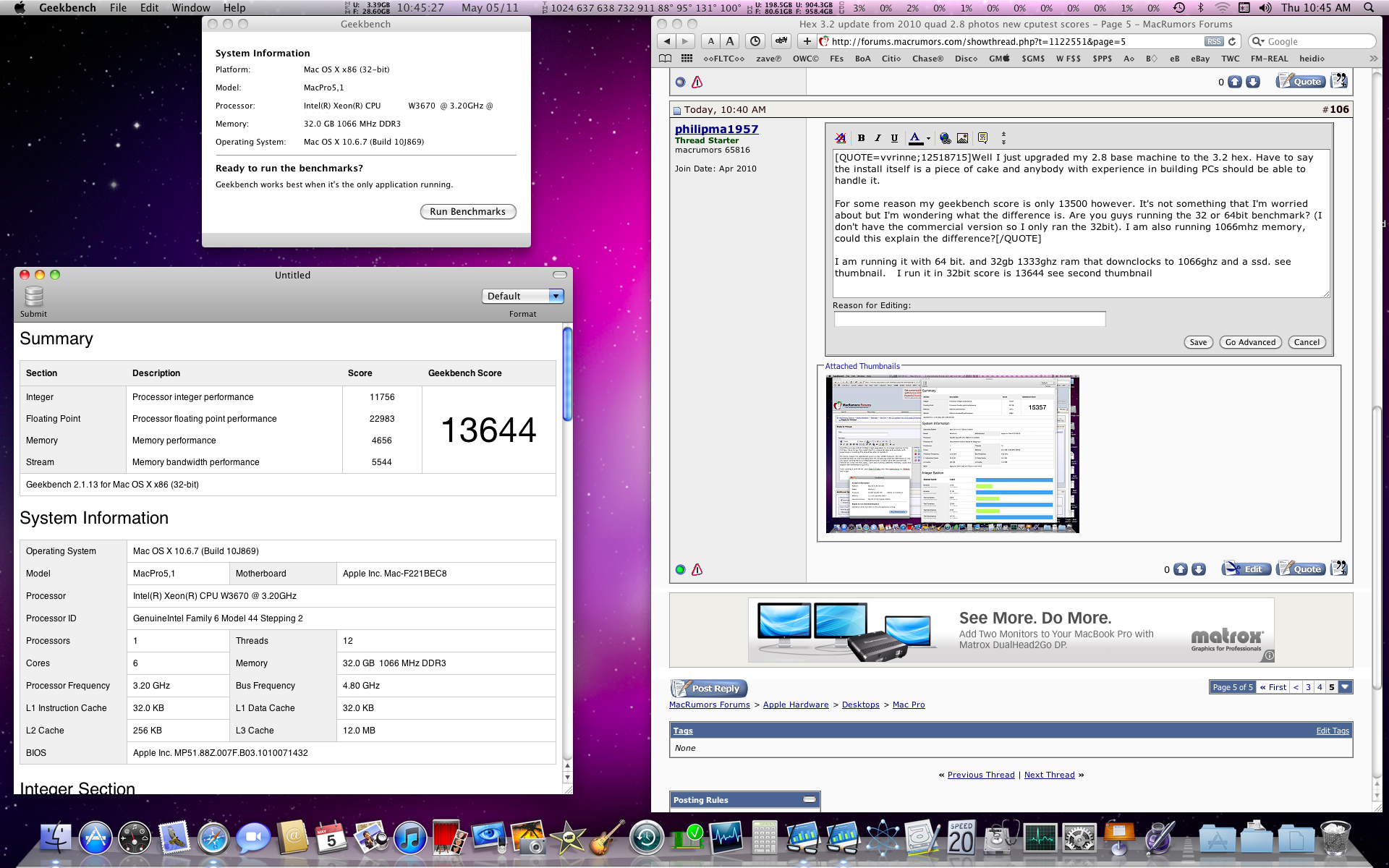Show more bookmarks with the chevron
The width and height of the screenshot is (1389, 868).
click(x=1373, y=59)
